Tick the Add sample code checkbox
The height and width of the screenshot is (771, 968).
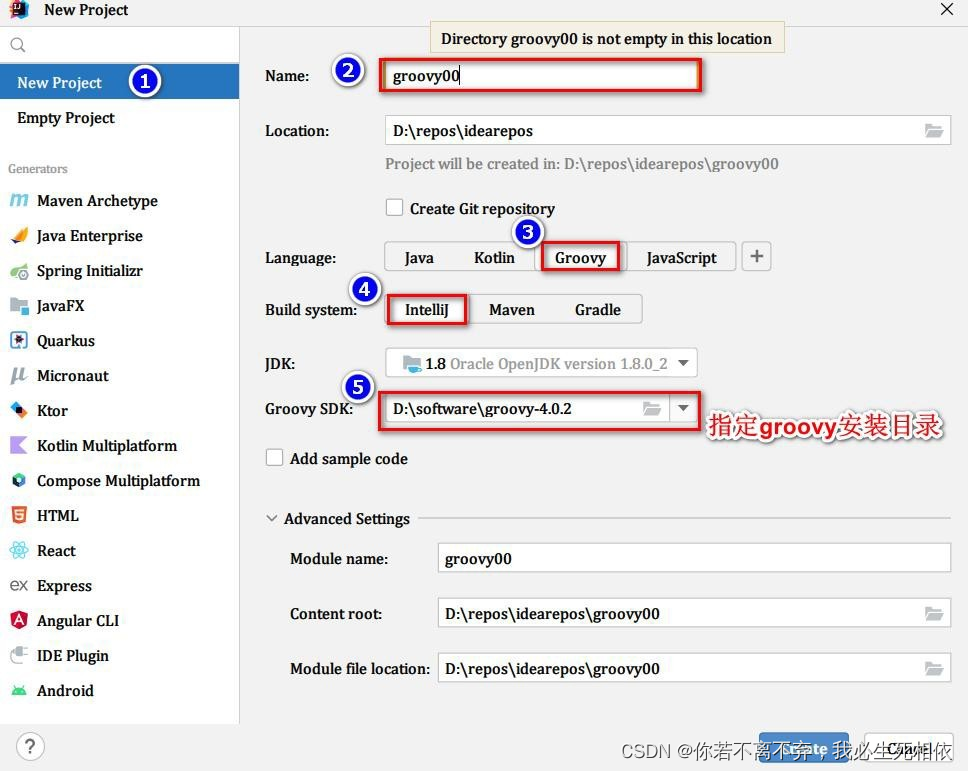tap(274, 458)
